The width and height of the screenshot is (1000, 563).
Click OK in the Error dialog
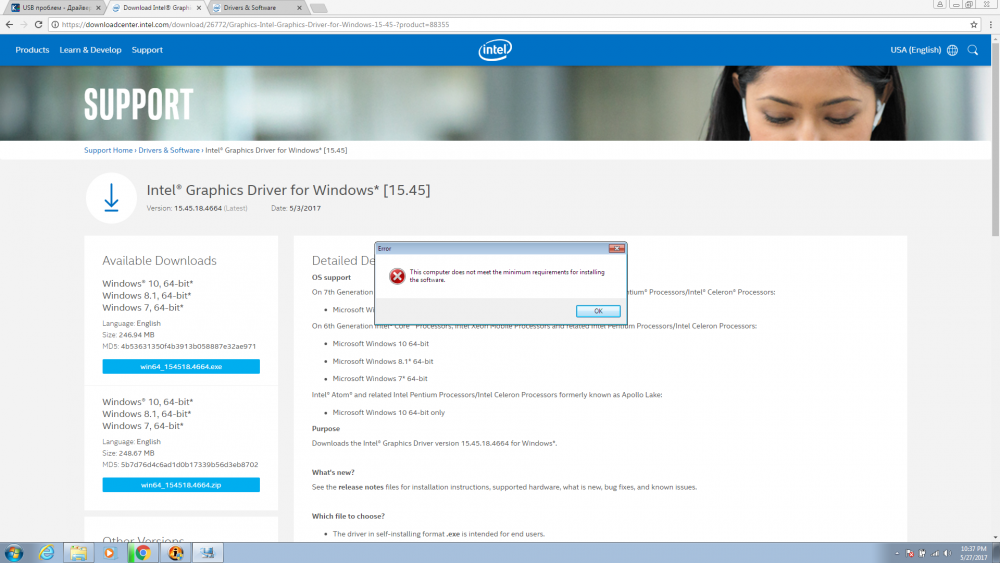(x=598, y=311)
